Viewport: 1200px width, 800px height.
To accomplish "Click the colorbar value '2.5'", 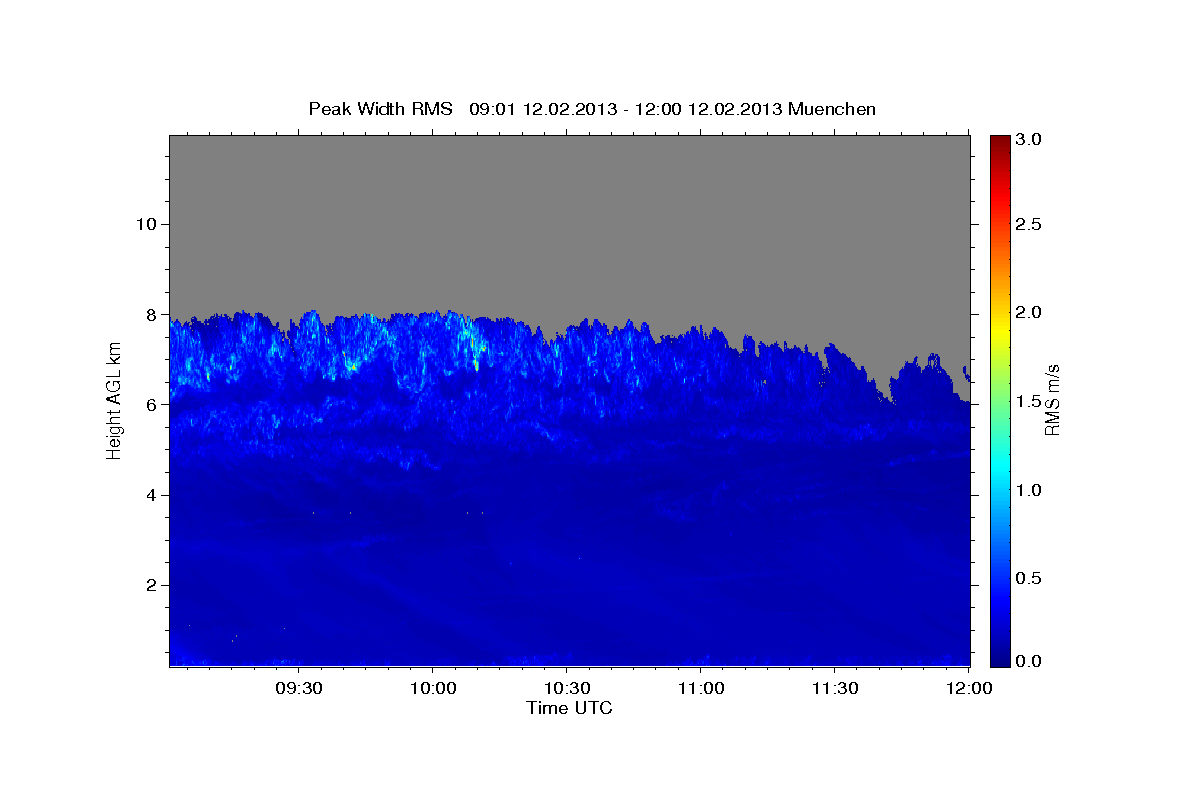I will click(1030, 225).
